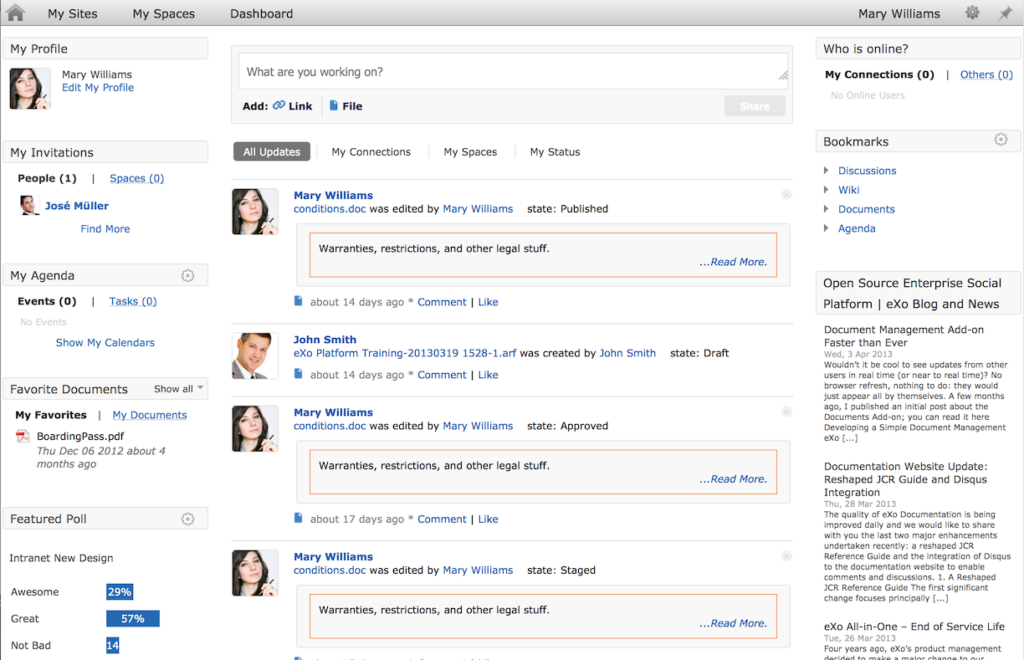This screenshot has height=660, width=1024.
Task: Dismiss the top Mary Williams activity update
Action: [789, 194]
